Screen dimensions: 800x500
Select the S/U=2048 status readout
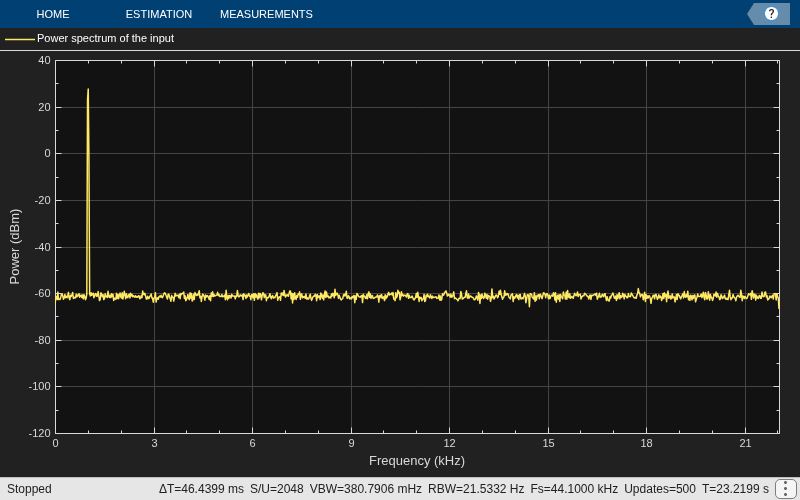(x=277, y=489)
